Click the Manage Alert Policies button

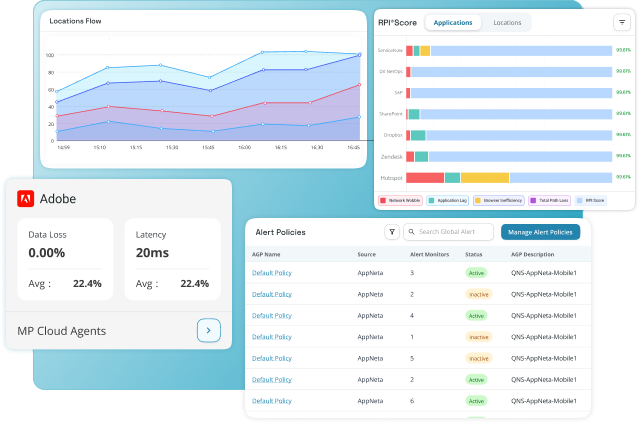tap(540, 232)
